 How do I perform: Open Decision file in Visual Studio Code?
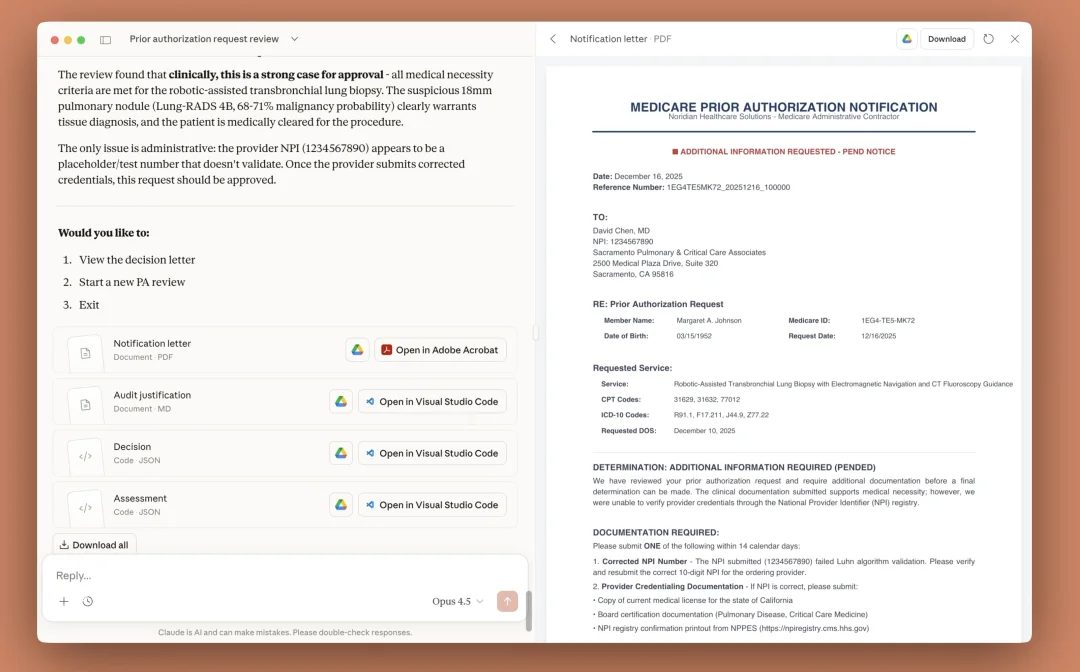(x=432, y=453)
